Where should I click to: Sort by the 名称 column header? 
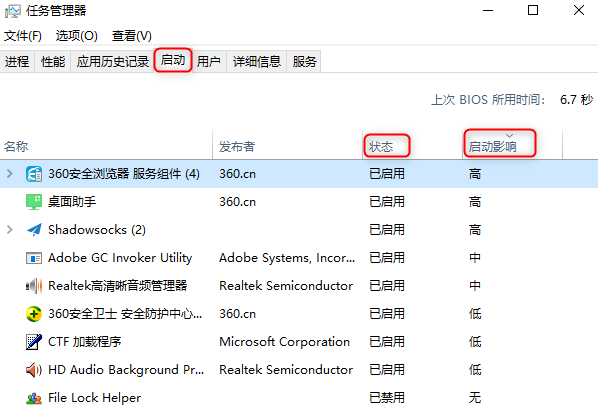(x=106, y=146)
